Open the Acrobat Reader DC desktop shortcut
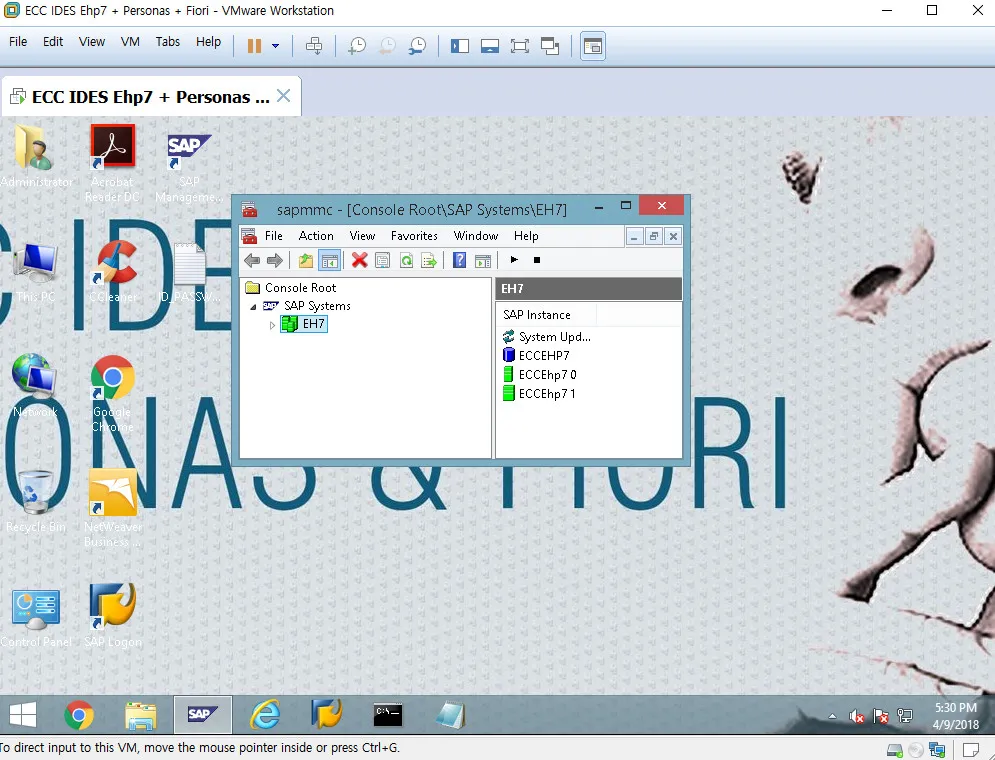Image resolution: width=995 pixels, height=760 pixels. pyautogui.click(x=112, y=164)
